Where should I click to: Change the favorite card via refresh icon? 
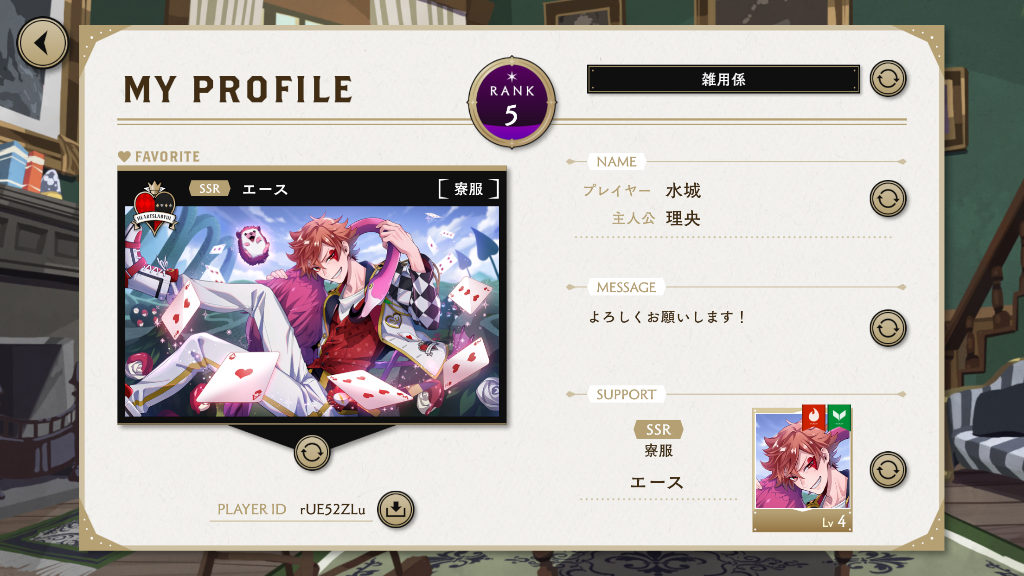tap(312, 453)
